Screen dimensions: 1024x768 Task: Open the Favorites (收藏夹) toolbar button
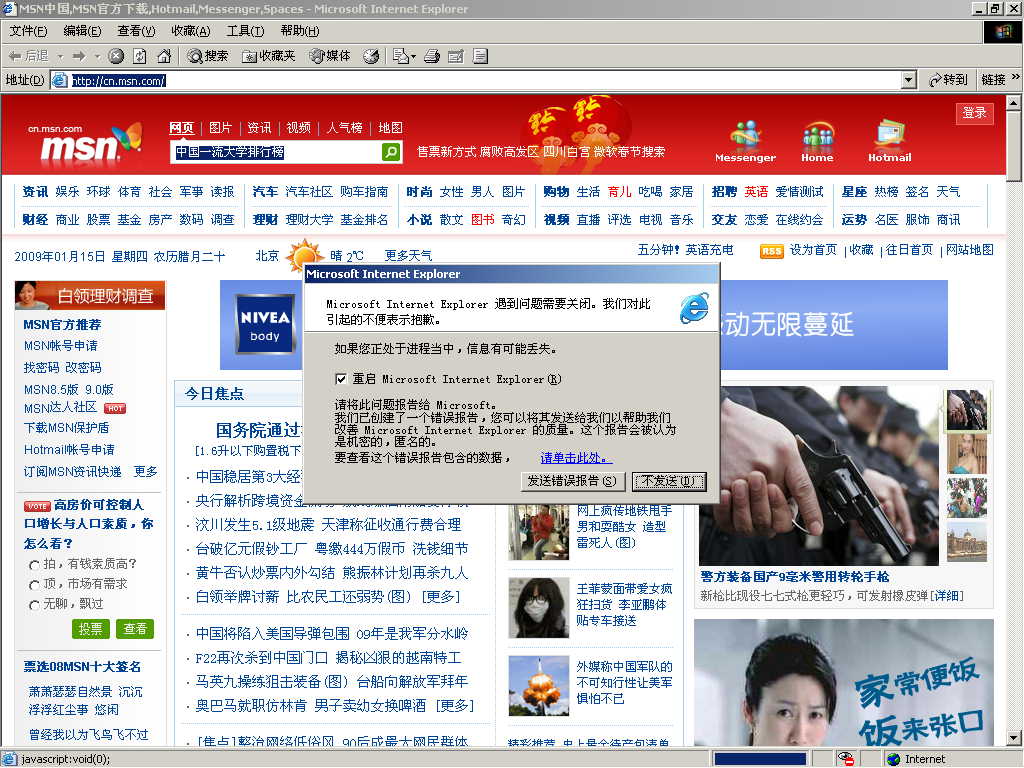point(268,56)
